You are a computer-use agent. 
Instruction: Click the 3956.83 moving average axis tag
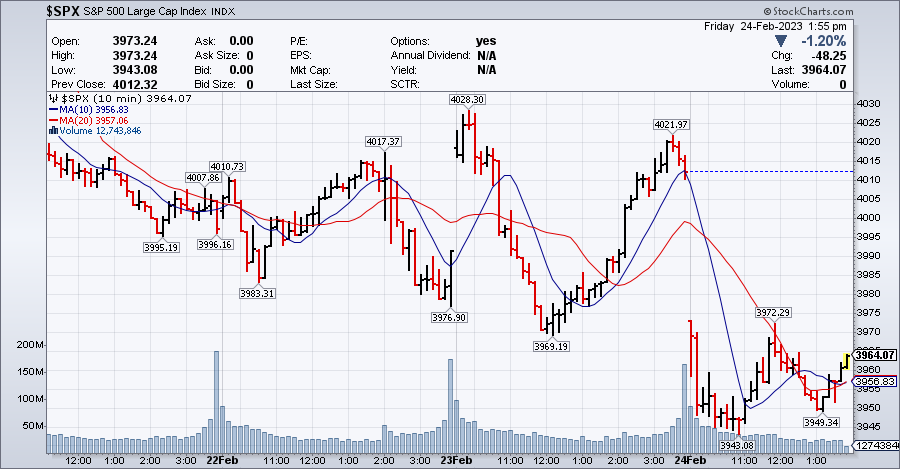pyautogui.click(x=876, y=382)
